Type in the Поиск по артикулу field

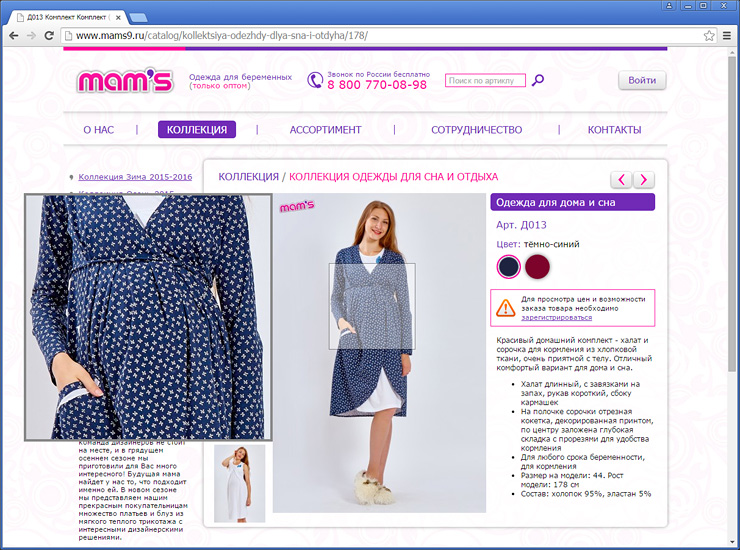coord(485,81)
